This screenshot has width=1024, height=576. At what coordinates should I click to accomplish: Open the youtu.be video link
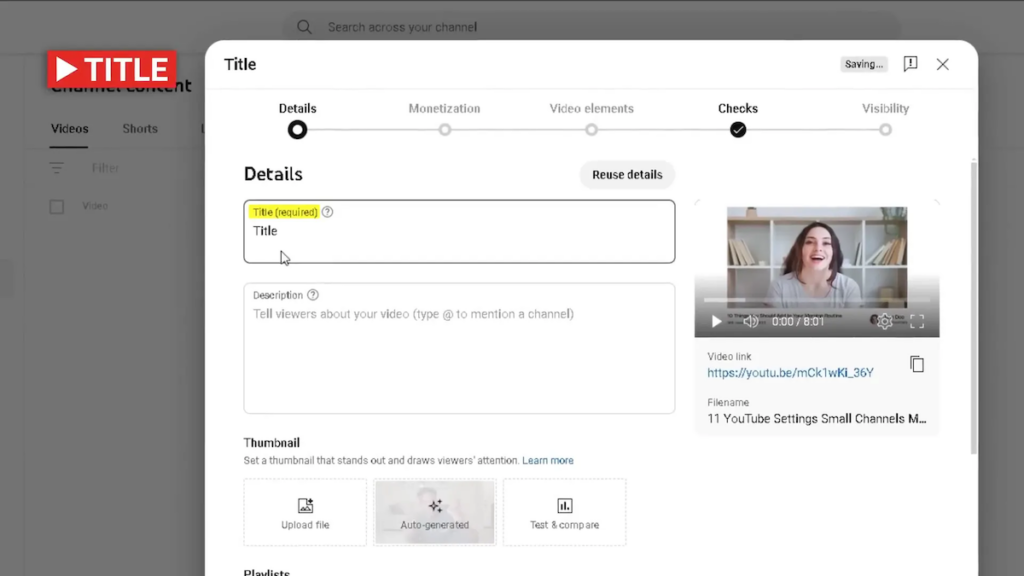coord(790,373)
